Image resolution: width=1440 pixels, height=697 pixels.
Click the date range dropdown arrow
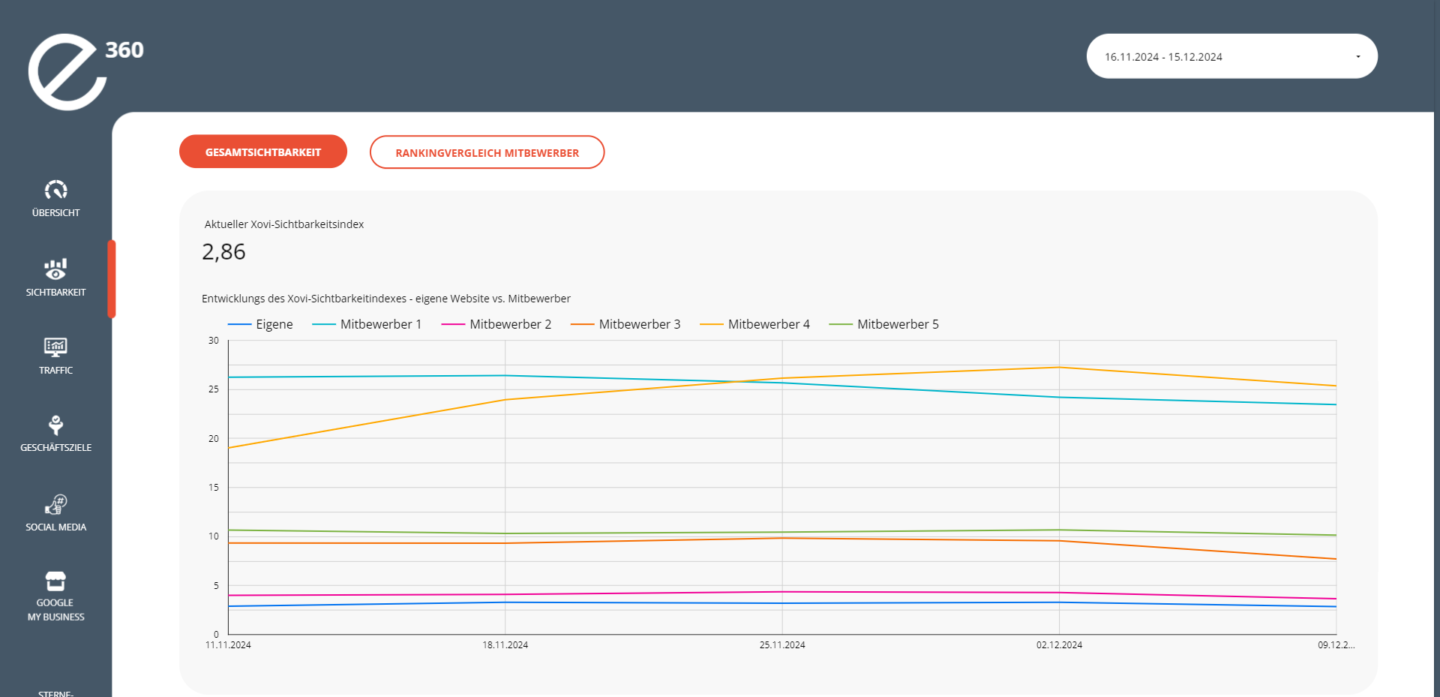[x=1358, y=57]
